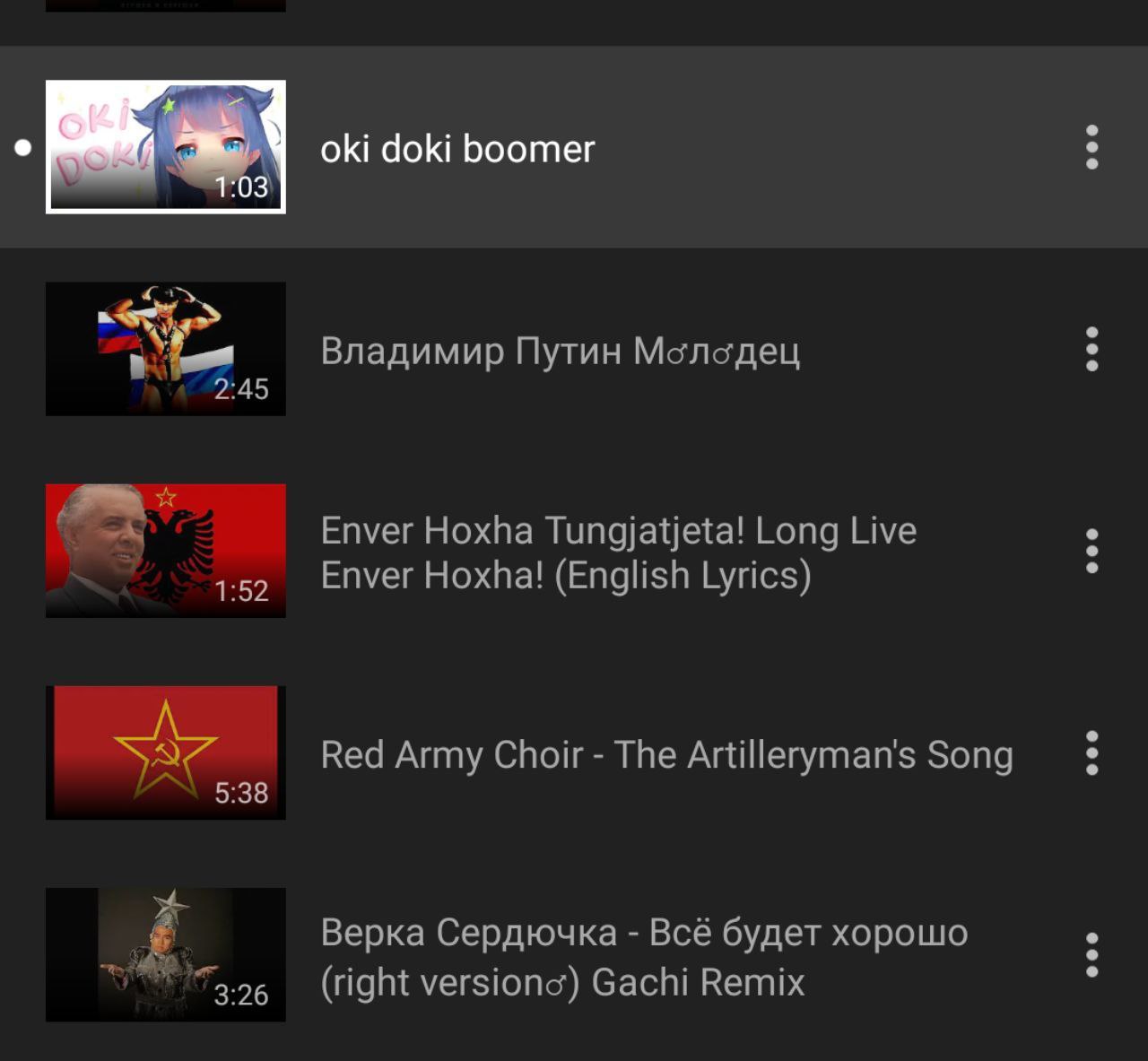Image resolution: width=1148 pixels, height=1061 pixels.
Task: Select Red Army Choir - The Artilleryman's Song
Action: coord(666,755)
